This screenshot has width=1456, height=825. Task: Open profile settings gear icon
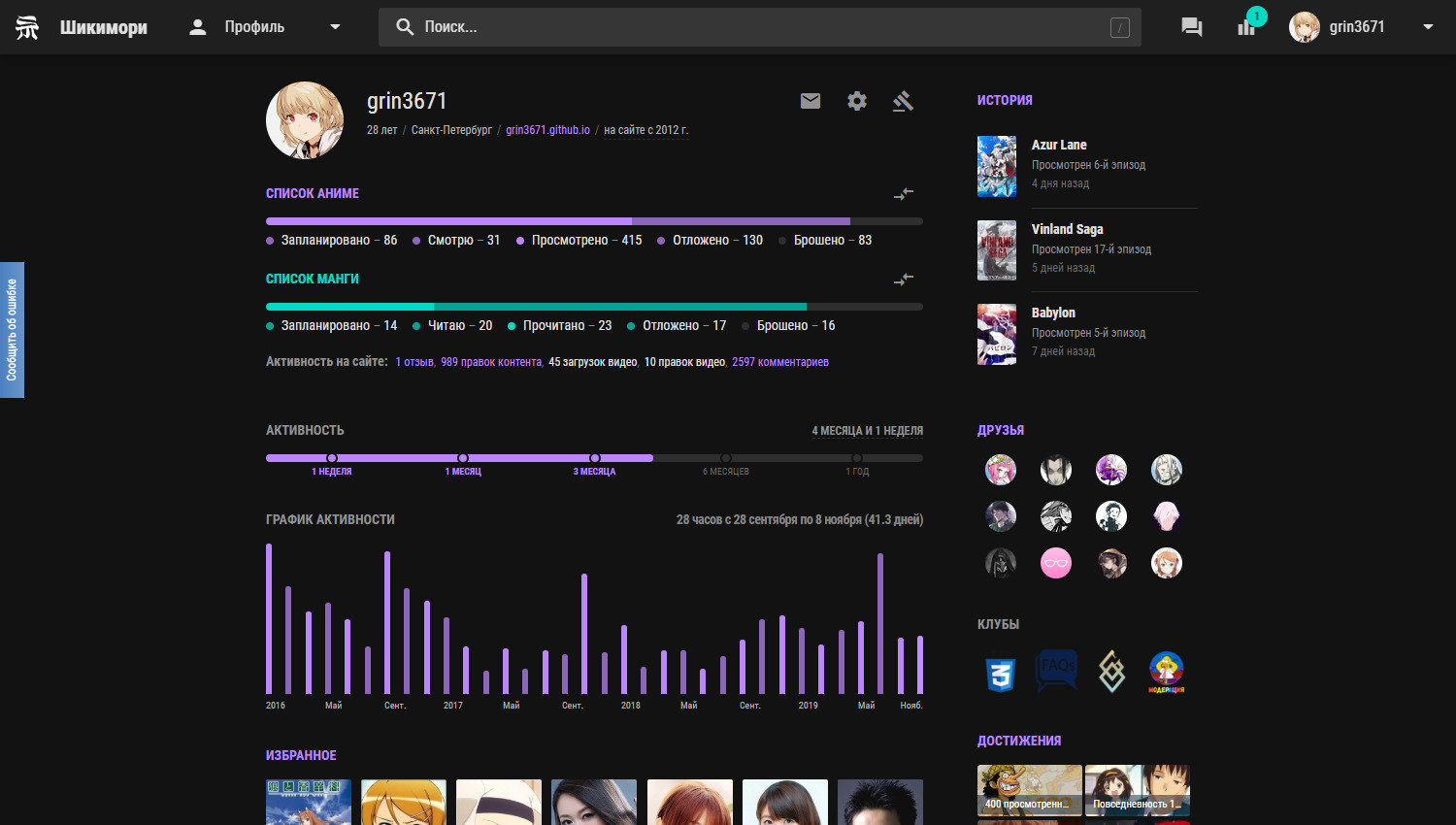(x=857, y=101)
